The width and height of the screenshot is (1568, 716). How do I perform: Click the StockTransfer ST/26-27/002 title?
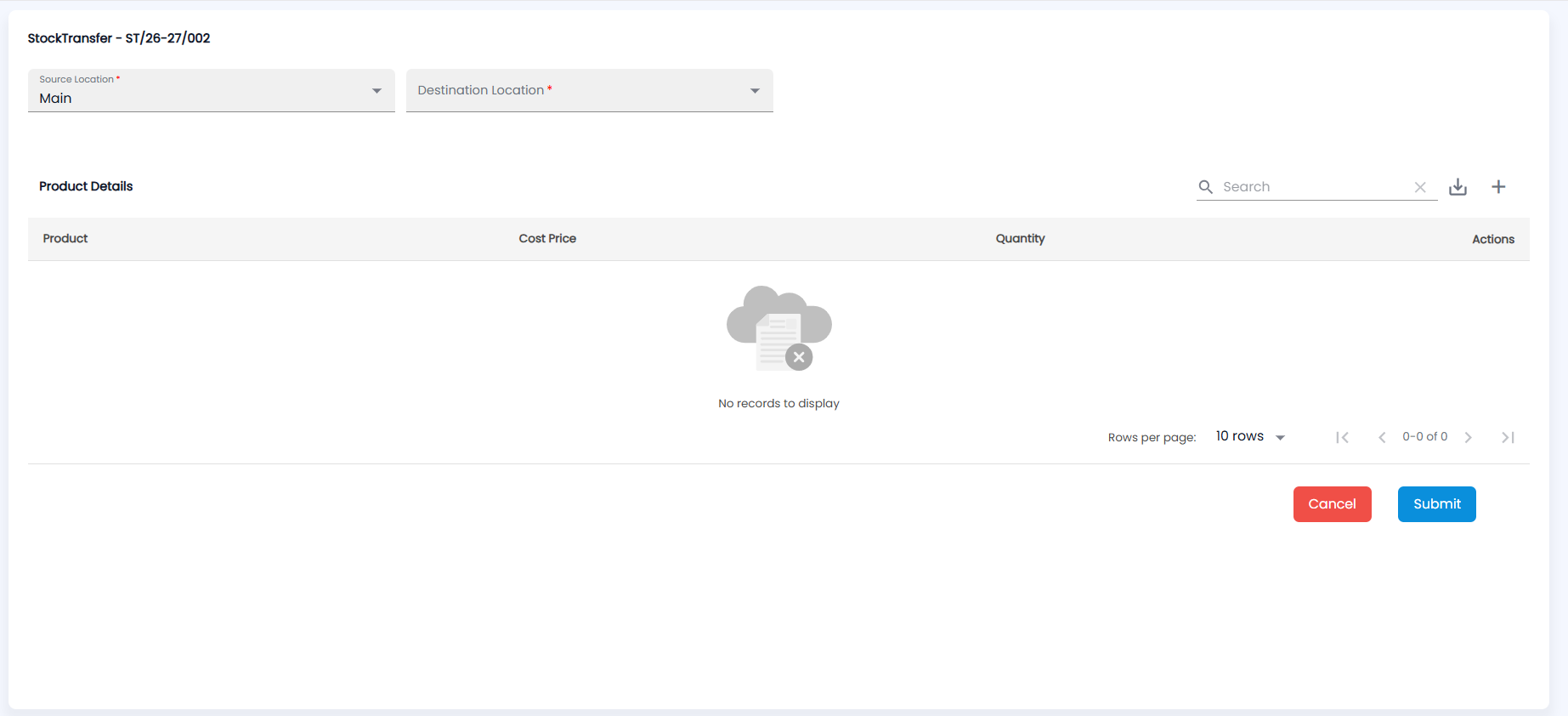[x=119, y=38]
